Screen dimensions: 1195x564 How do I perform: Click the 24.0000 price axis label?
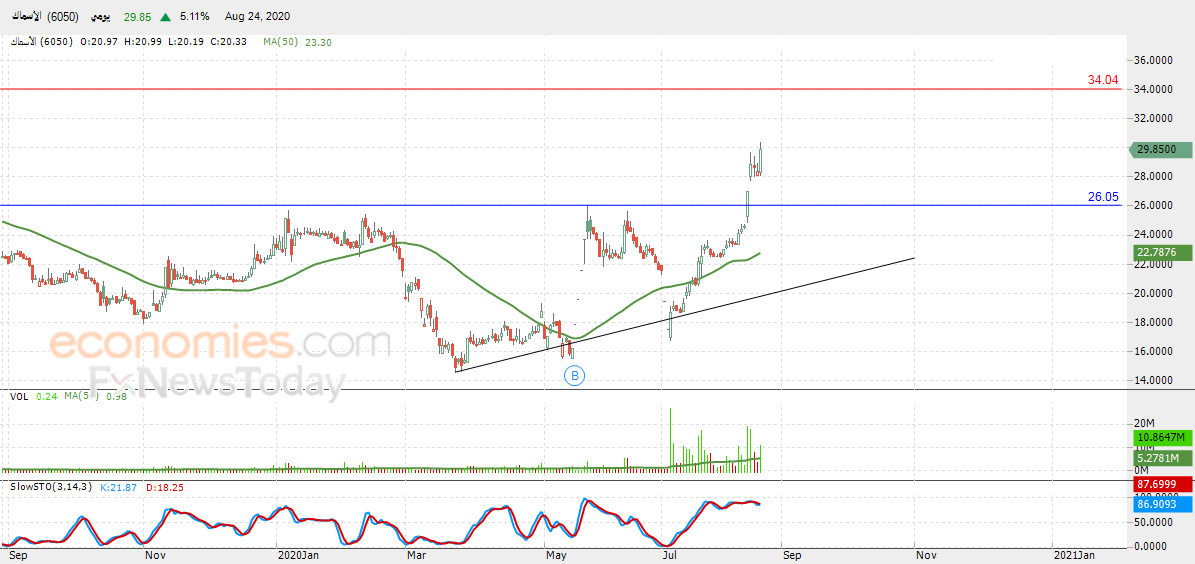[1153, 235]
